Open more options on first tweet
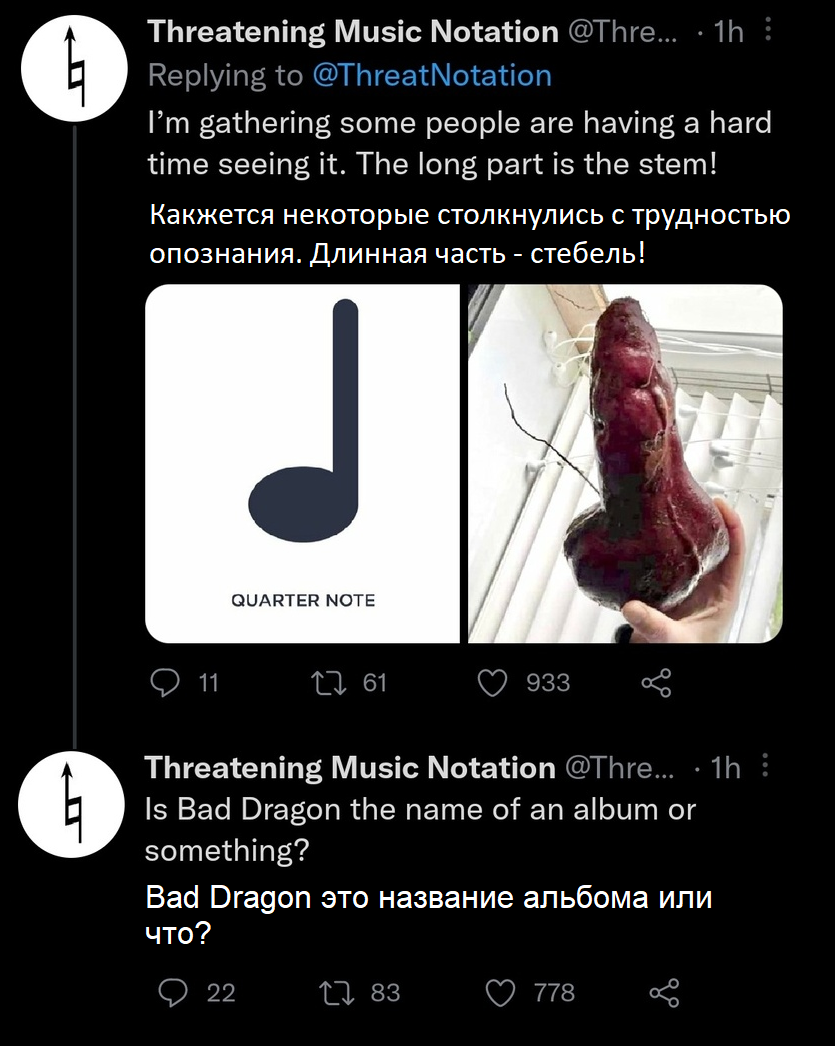835x1046 pixels. [768, 31]
